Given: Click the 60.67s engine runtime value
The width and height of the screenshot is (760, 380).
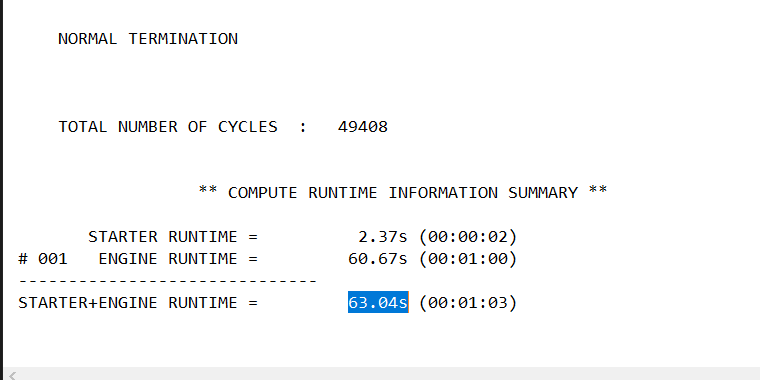Looking at the screenshot, I should pos(378,259).
